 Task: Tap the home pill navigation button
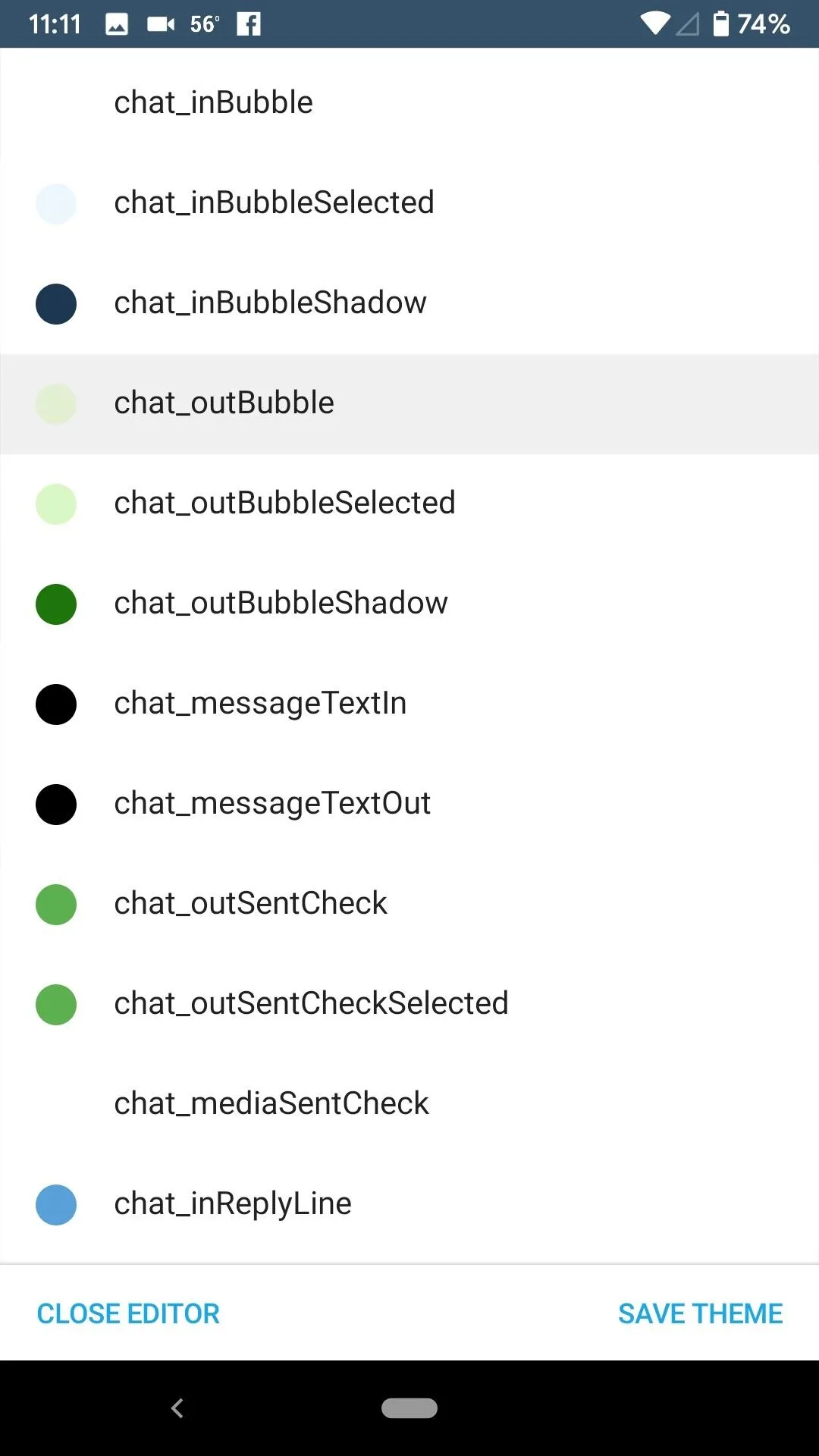(409, 1408)
